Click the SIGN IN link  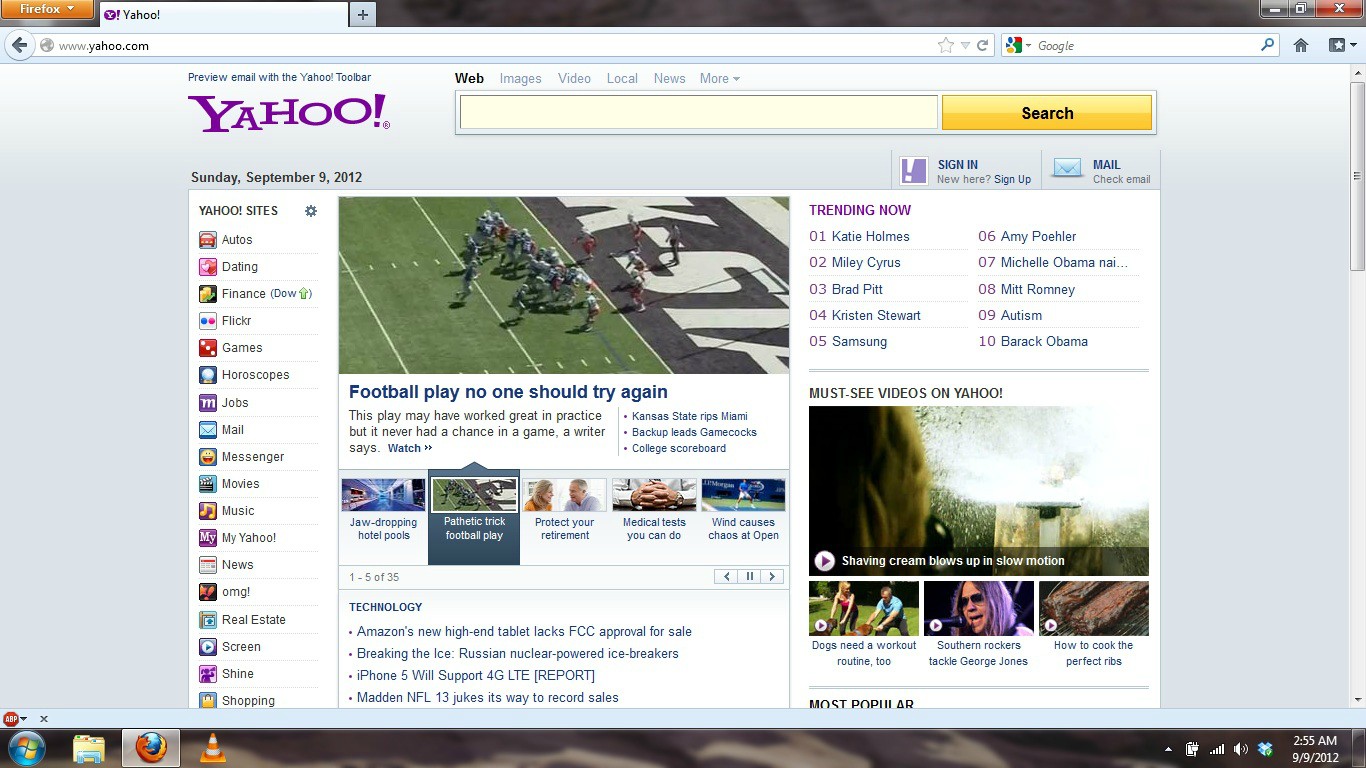(x=957, y=165)
